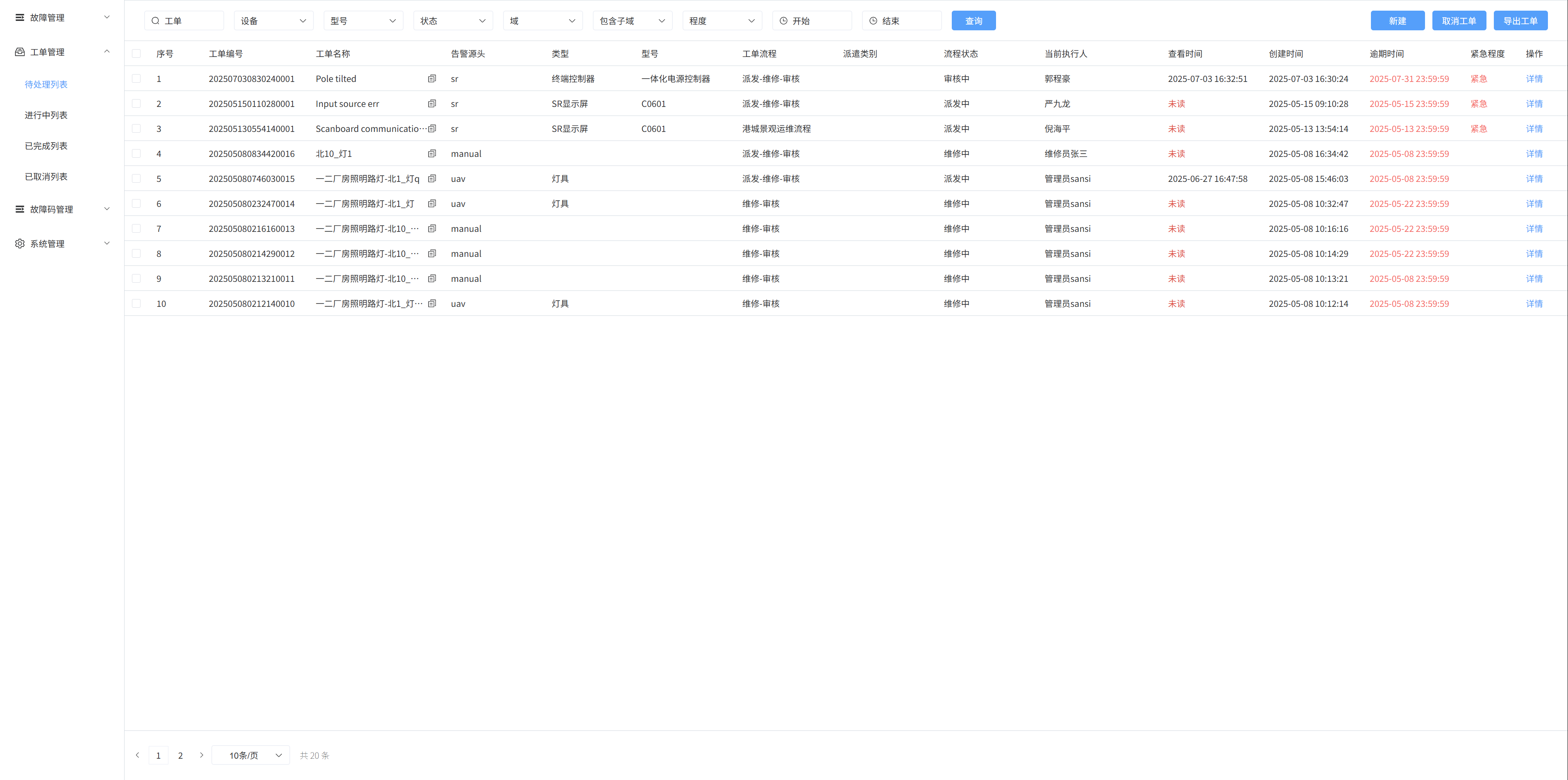Screen dimensions: 1568x780
Task: Click the 工单管理 sidebar icon
Action: coord(20,52)
